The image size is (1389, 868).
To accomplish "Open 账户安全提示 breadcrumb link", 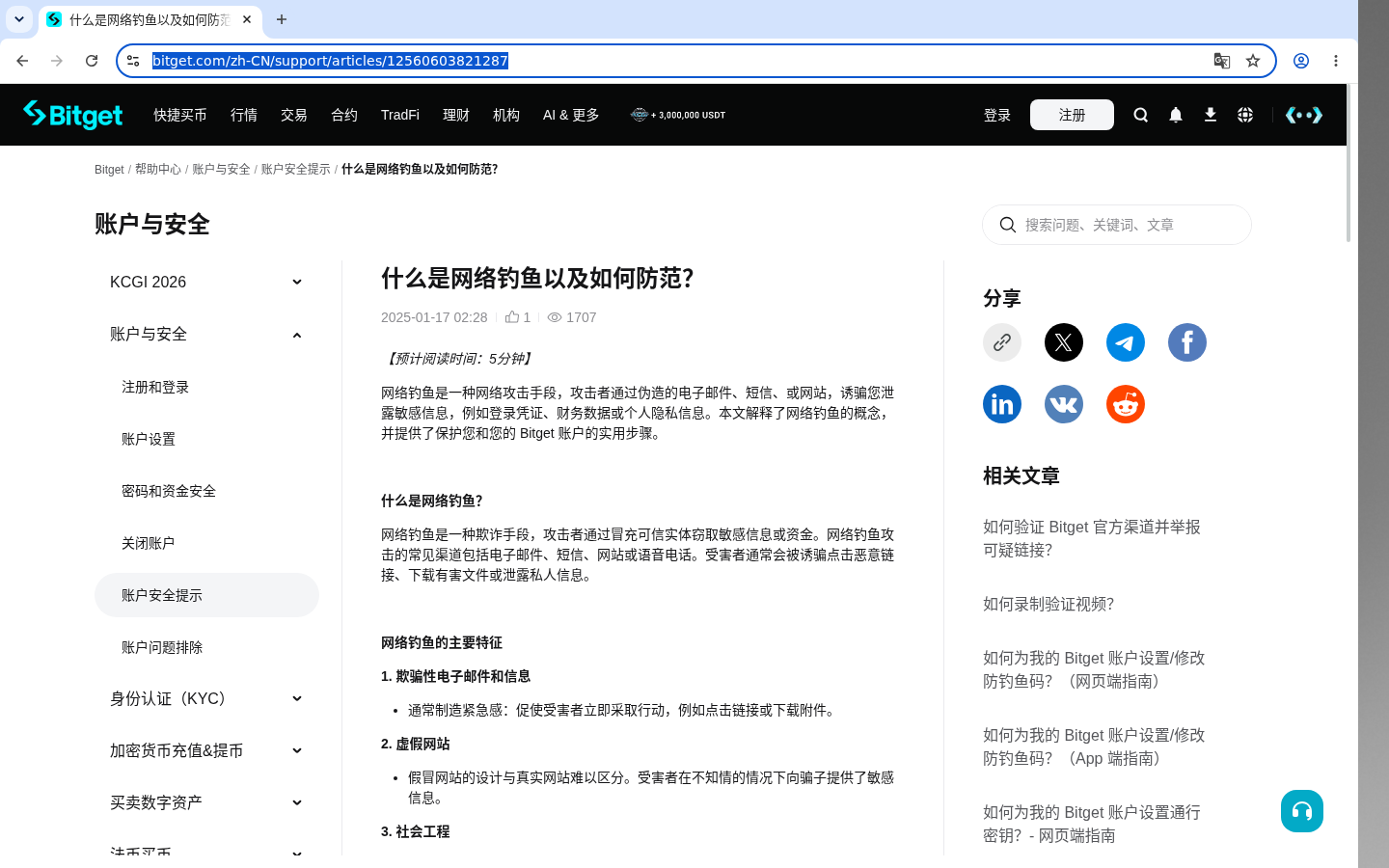I will click(x=296, y=169).
